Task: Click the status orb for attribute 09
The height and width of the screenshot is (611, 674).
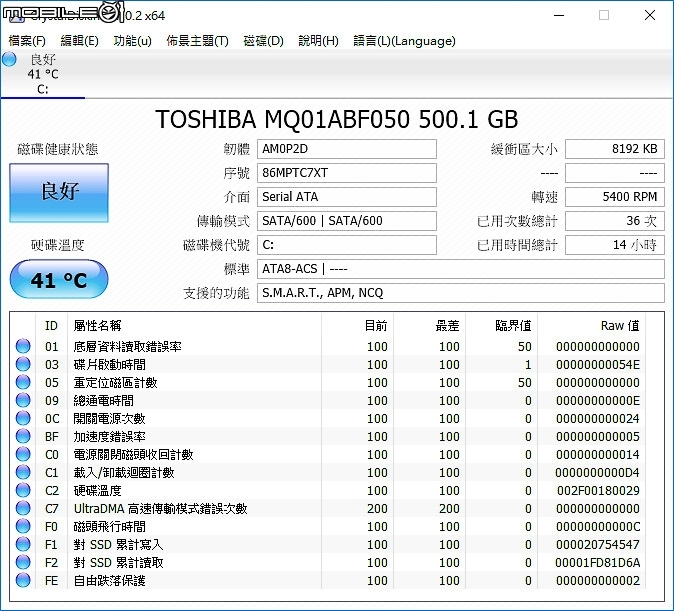Action: tap(23, 400)
